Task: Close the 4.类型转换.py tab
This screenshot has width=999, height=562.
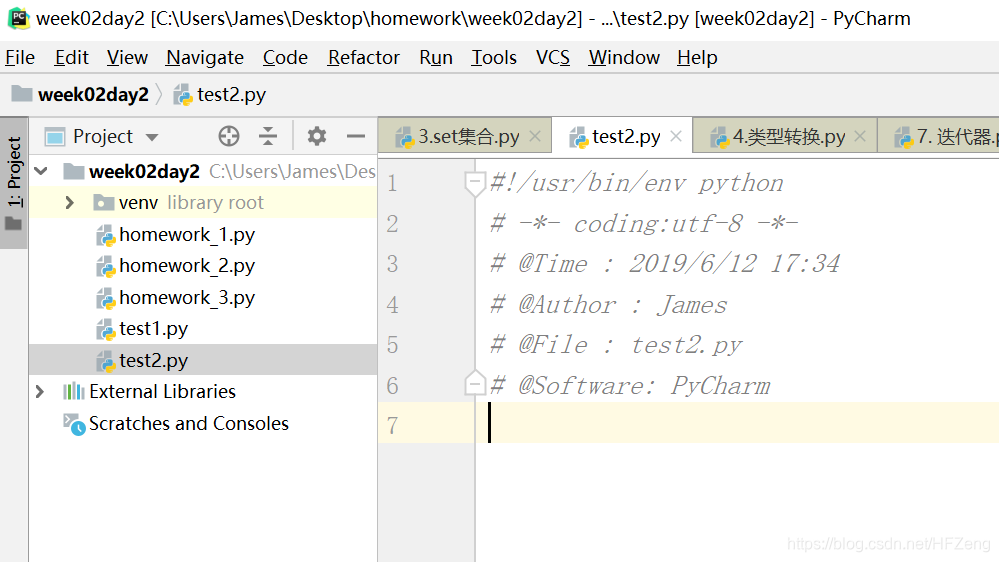Action: (x=859, y=136)
